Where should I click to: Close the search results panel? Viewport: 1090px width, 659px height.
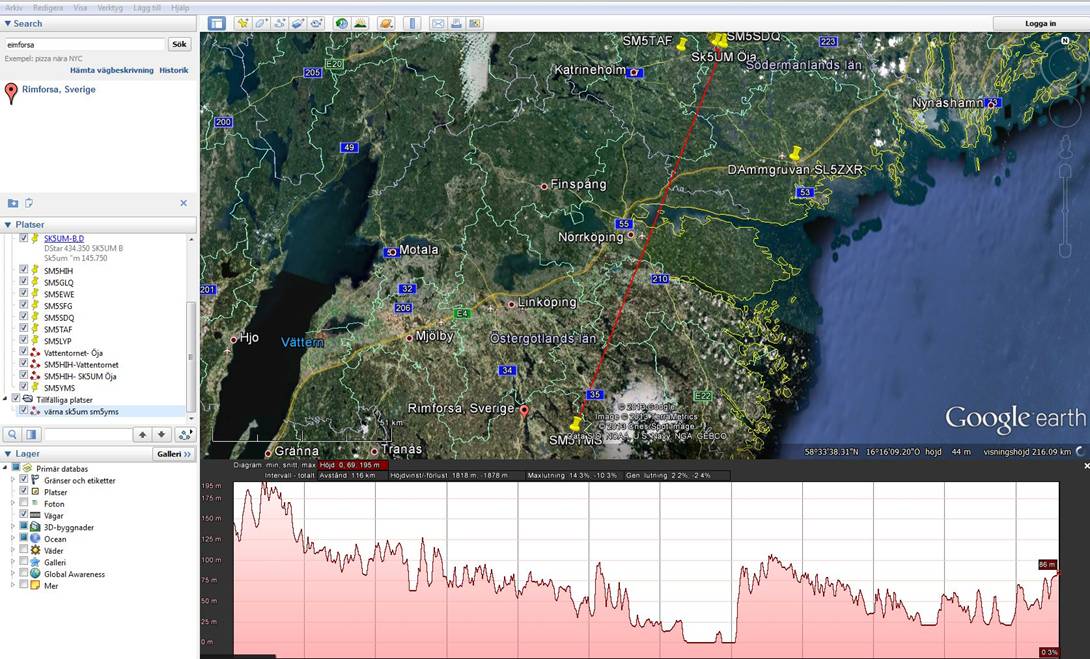point(184,203)
